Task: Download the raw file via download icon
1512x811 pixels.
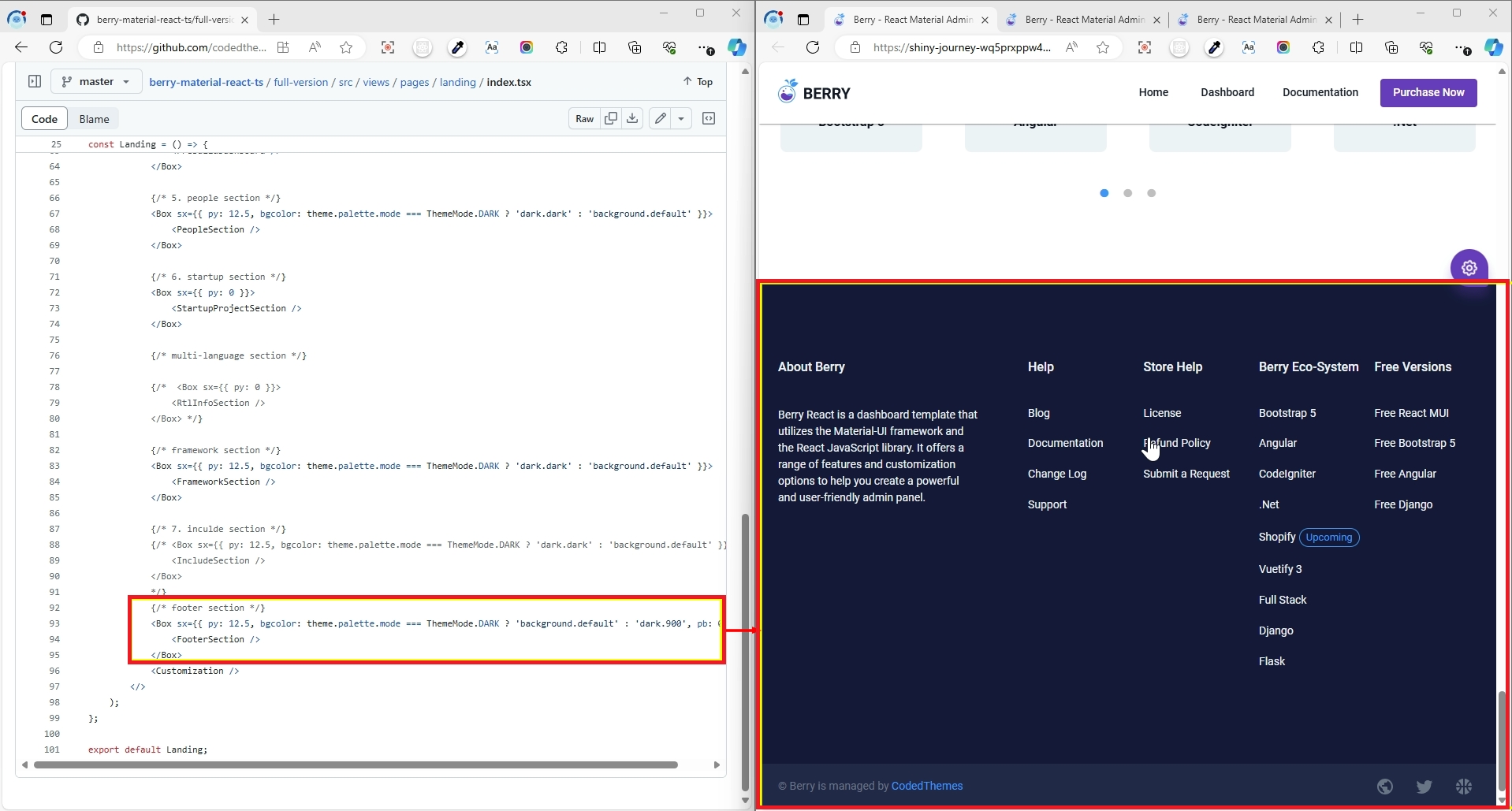Action: 632,118
